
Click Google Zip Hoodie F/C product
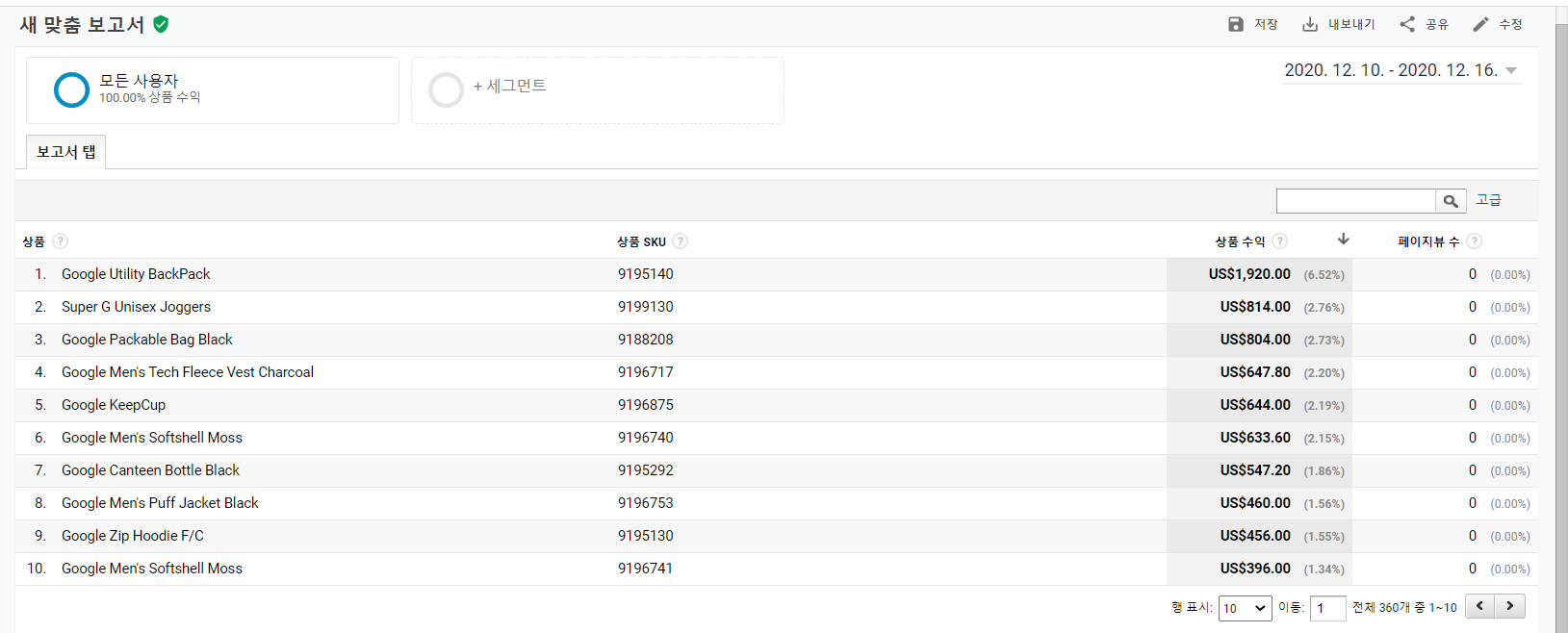click(x=133, y=536)
